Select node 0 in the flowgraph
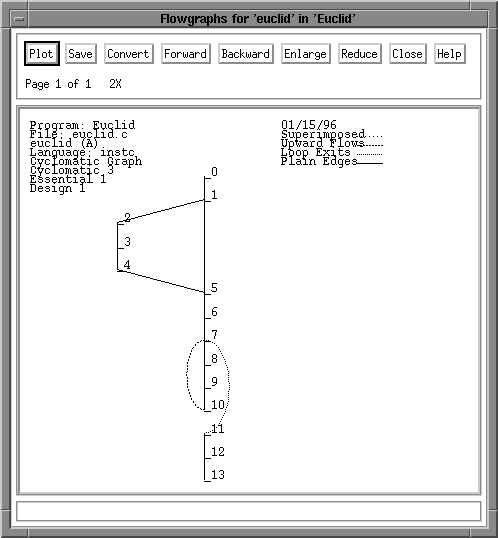This screenshot has height=538, width=498. pos(214,172)
